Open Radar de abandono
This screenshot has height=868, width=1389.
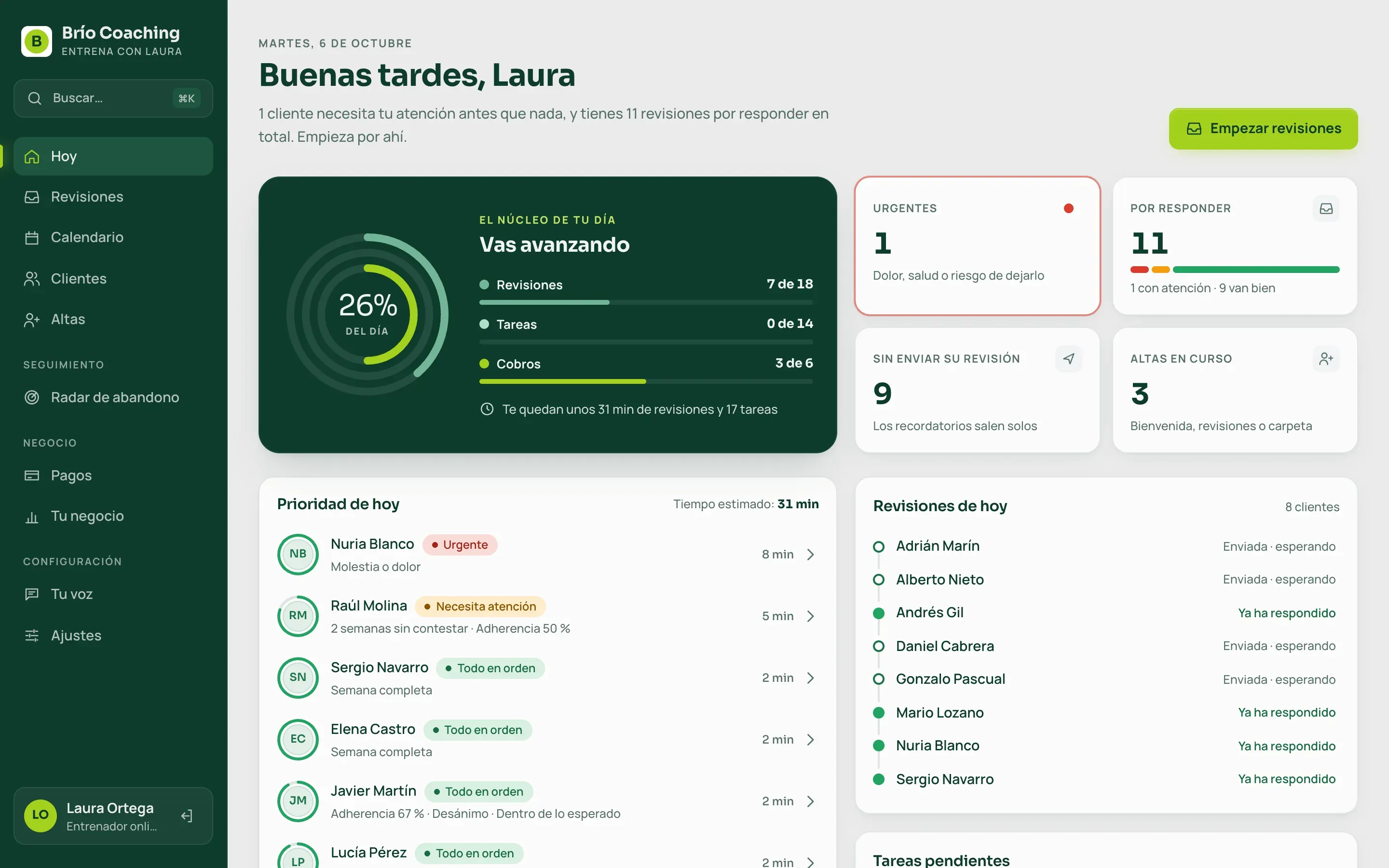click(x=113, y=397)
